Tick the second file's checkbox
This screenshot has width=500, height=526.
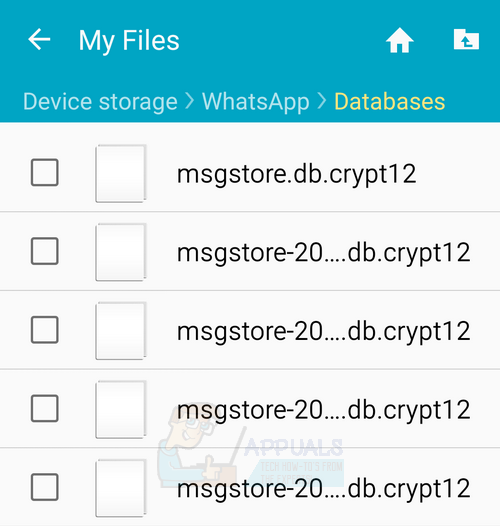pyautogui.click(x=45, y=251)
